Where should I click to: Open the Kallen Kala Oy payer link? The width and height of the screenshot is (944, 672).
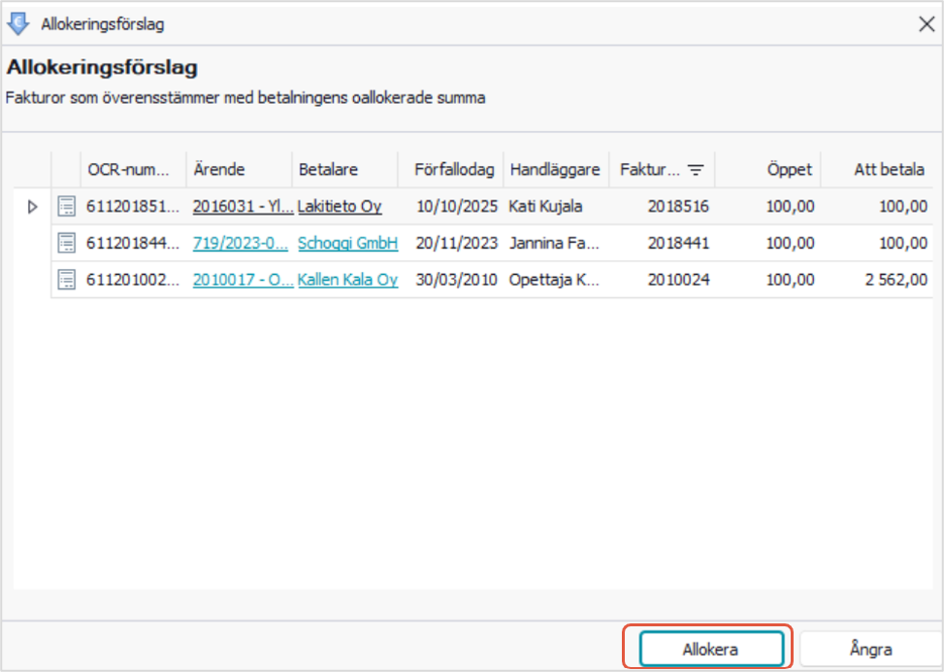[348, 280]
